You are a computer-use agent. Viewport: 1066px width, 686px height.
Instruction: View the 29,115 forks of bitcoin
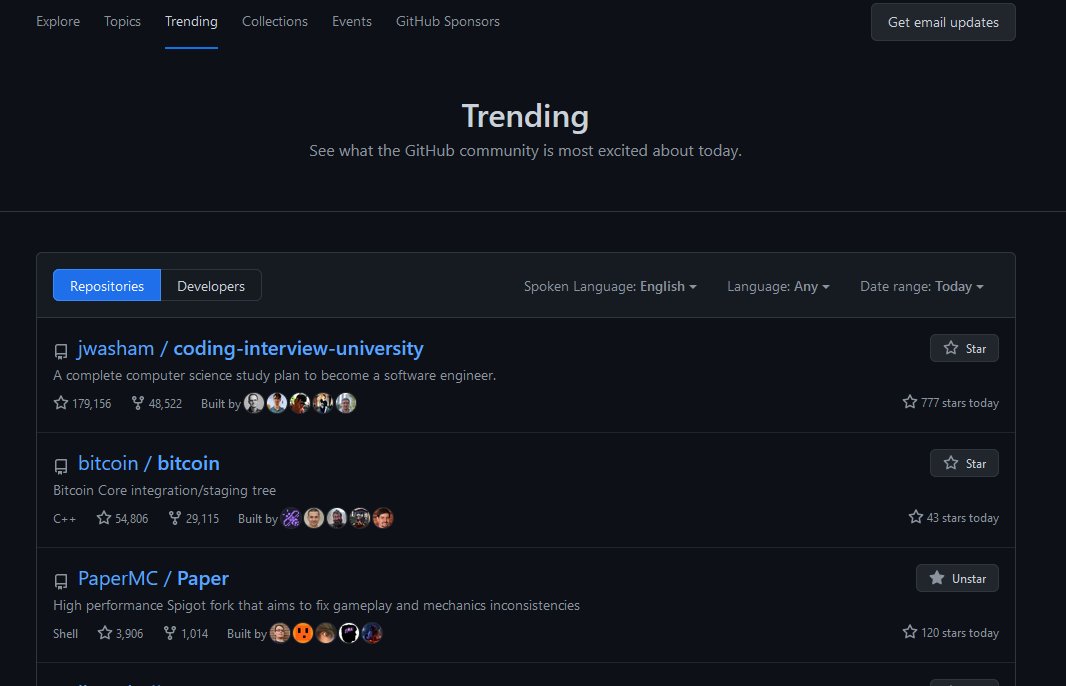(x=194, y=518)
